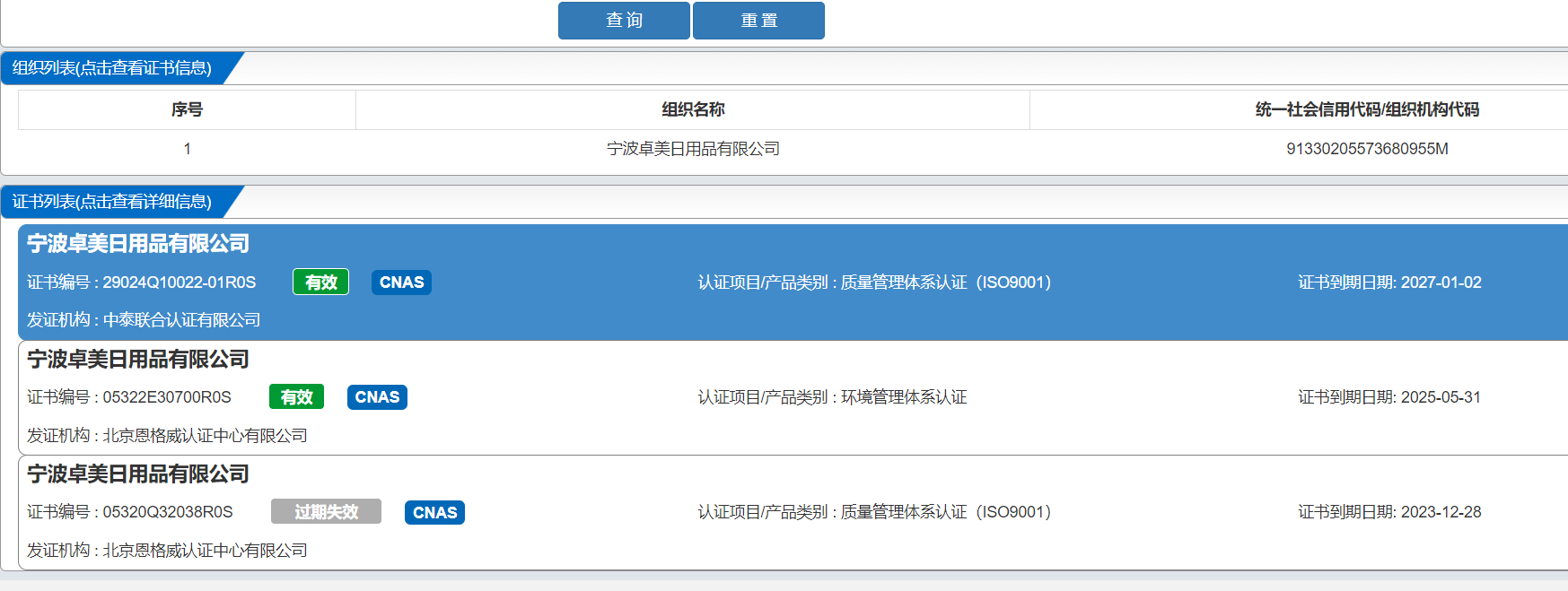Open certificate card title with number 05320Q32038R0S
1568x591 pixels.
[x=138, y=474]
